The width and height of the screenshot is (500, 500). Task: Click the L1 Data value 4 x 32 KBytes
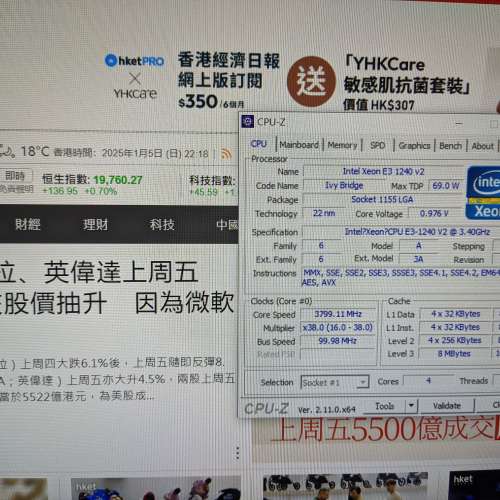click(x=455, y=314)
